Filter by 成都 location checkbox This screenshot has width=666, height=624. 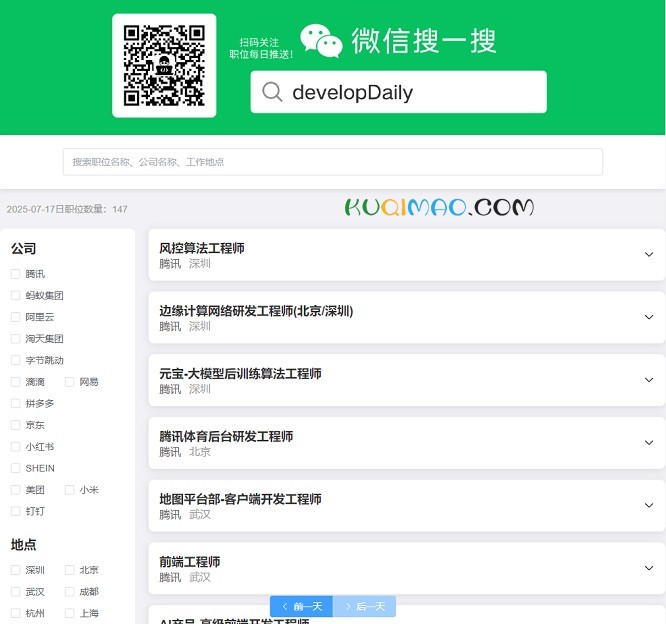coord(69,592)
